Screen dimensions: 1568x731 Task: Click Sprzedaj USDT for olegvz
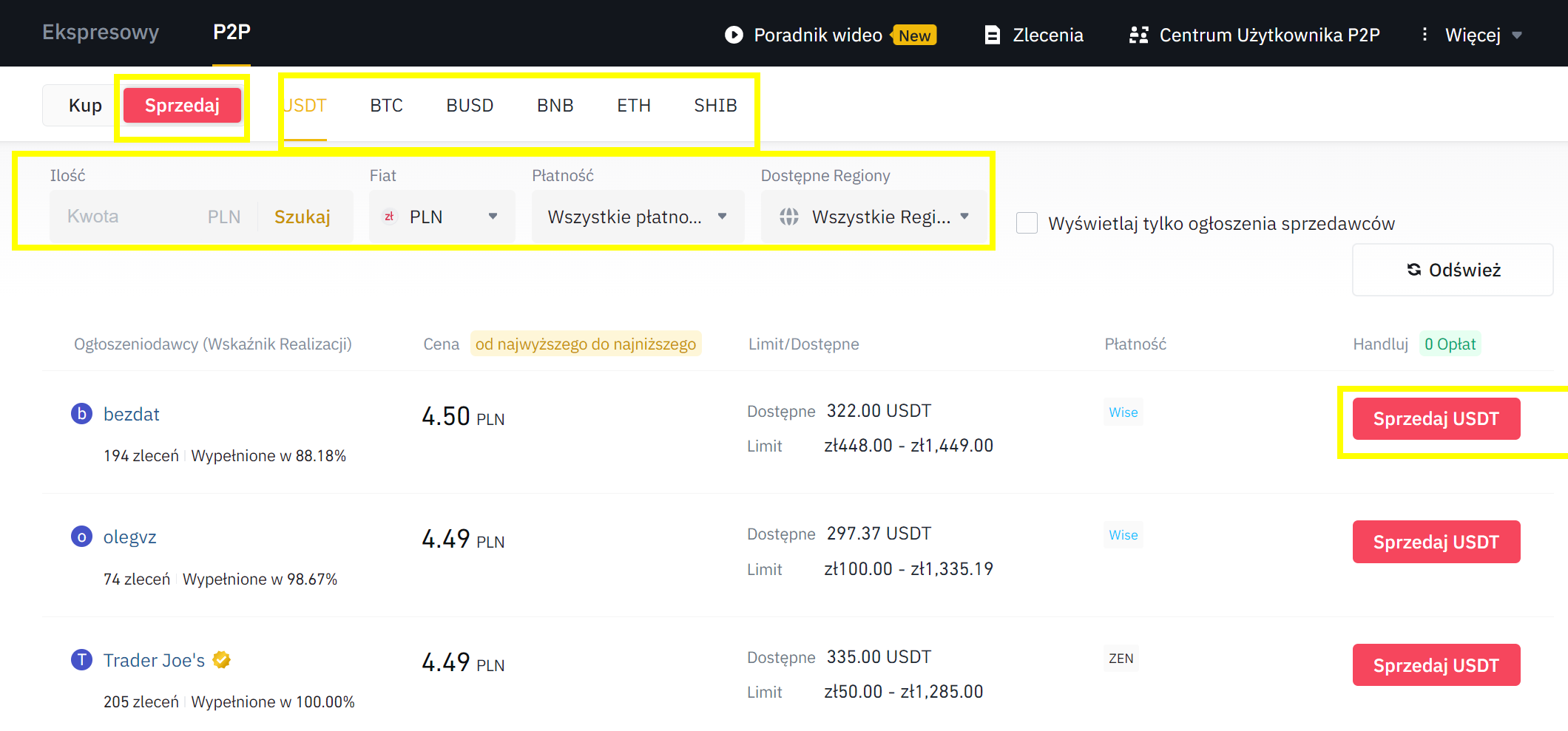(x=1436, y=542)
